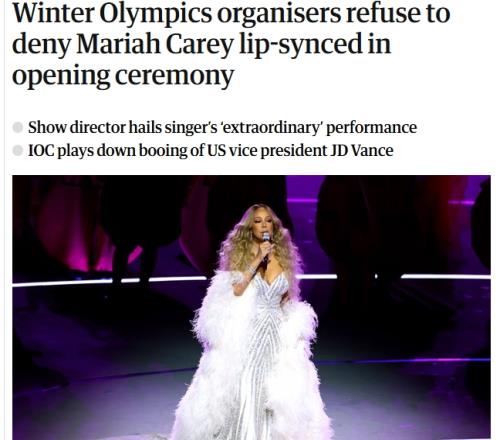This screenshot has height=440, width=500.
Task: Open the stage performance photo
Action: tap(251, 307)
